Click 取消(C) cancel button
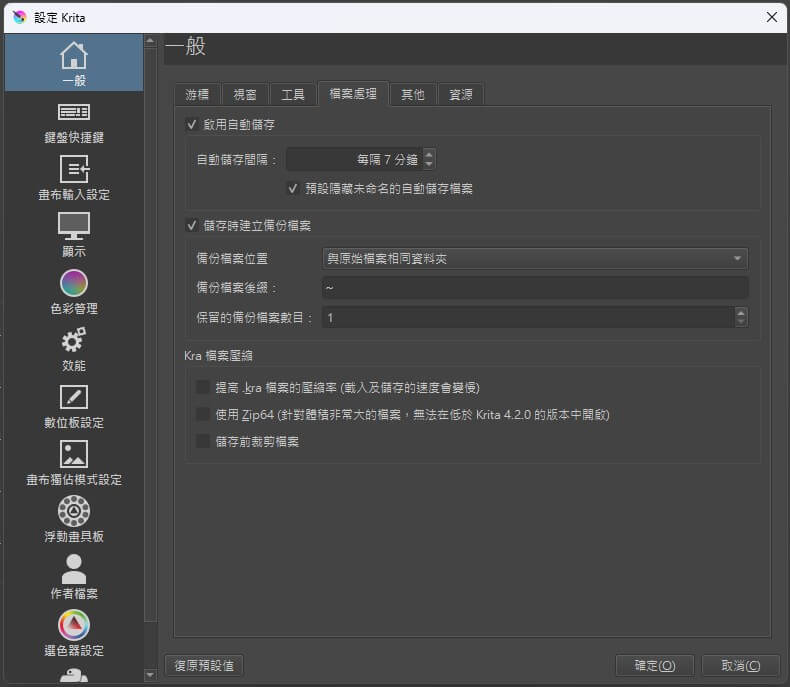 [741, 665]
